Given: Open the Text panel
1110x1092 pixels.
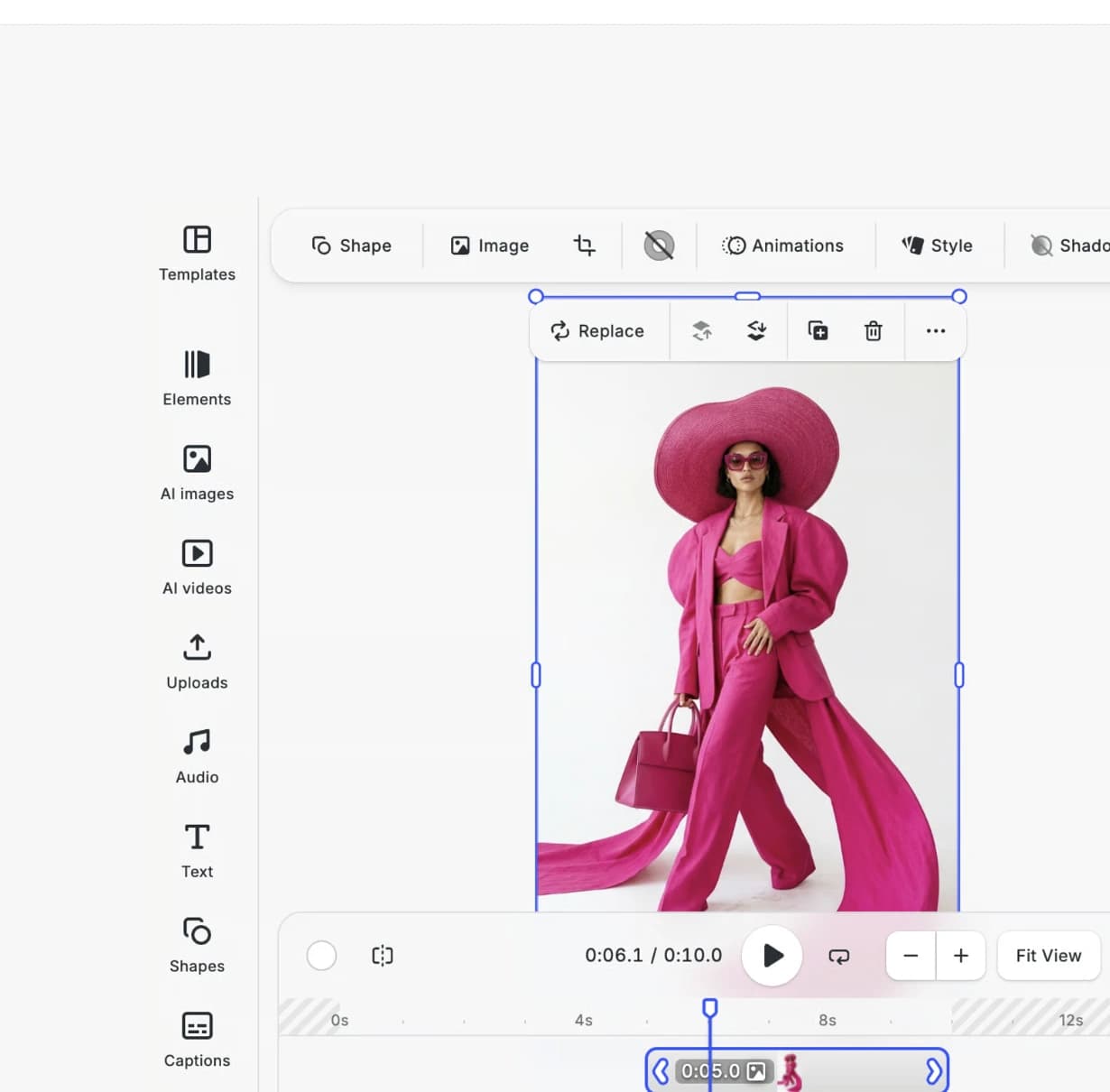Looking at the screenshot, I should click(x=197, y=851).
